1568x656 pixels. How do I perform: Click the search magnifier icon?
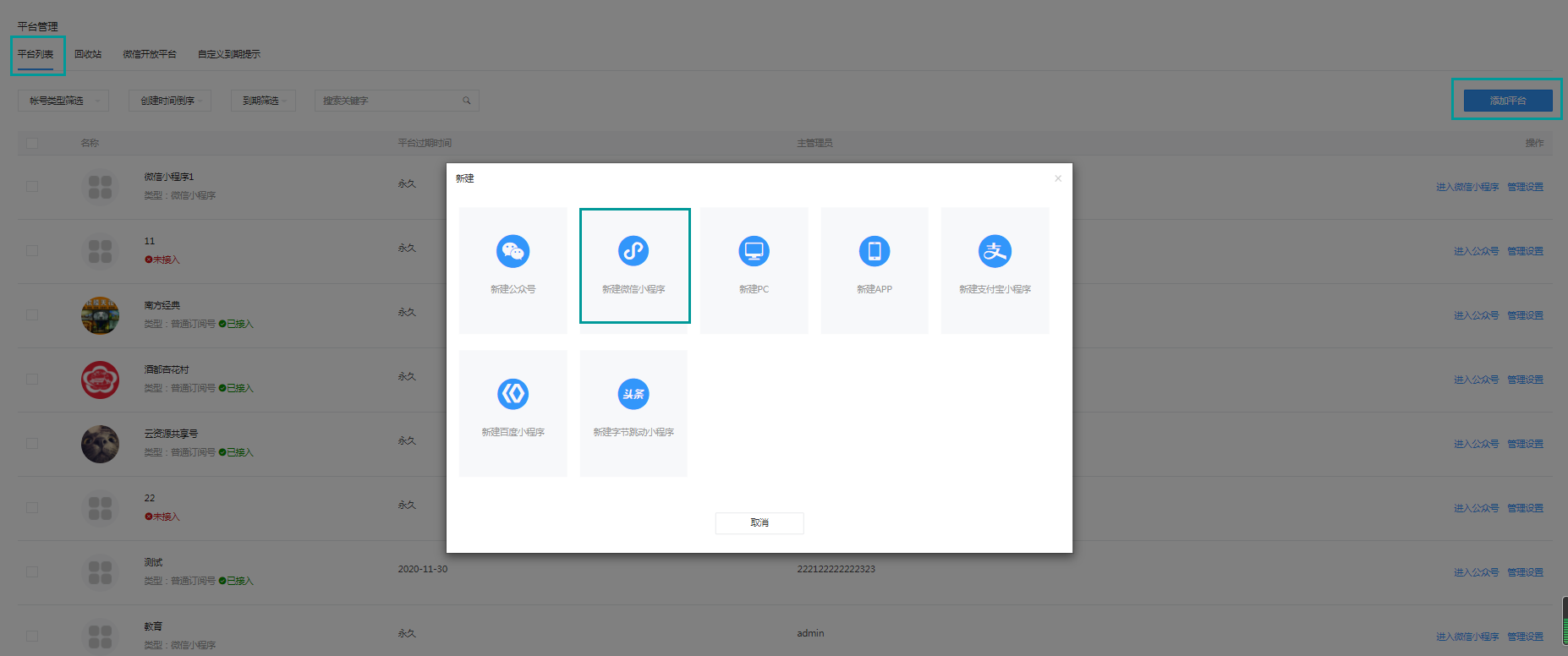pyautogui.click(x=466, y=101)
